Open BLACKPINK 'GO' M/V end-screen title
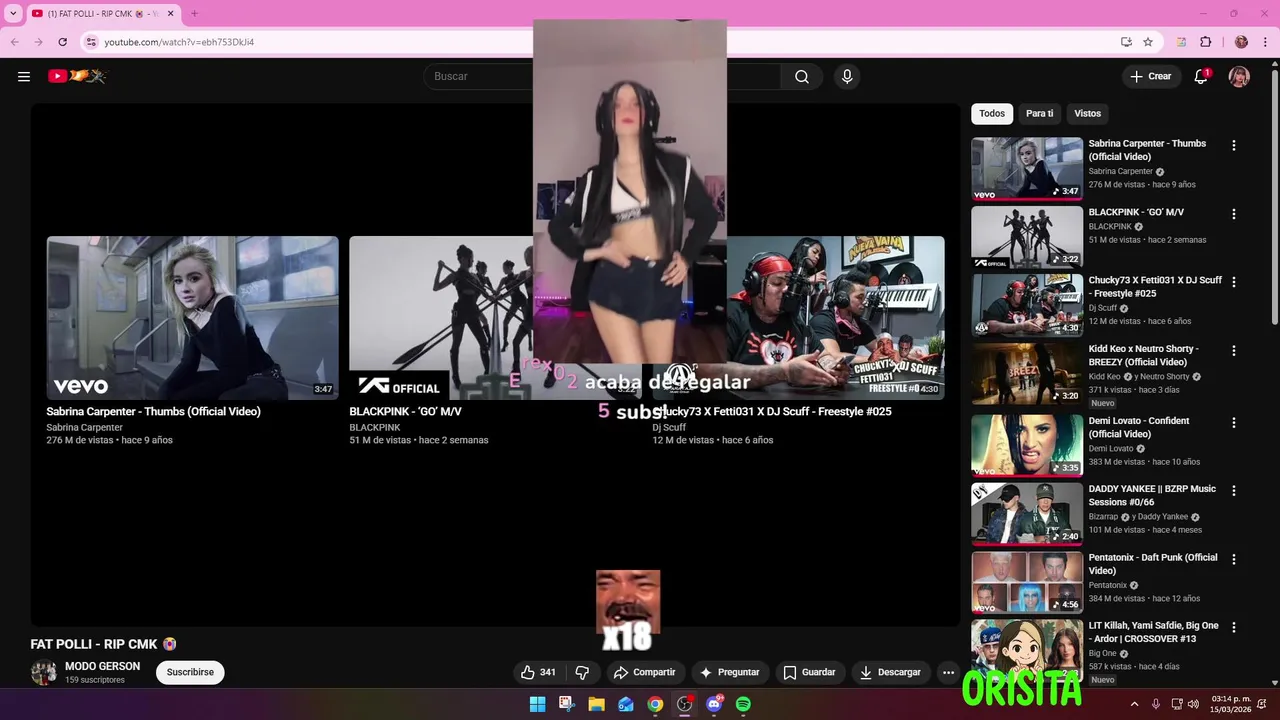 [x=405, y=411]
